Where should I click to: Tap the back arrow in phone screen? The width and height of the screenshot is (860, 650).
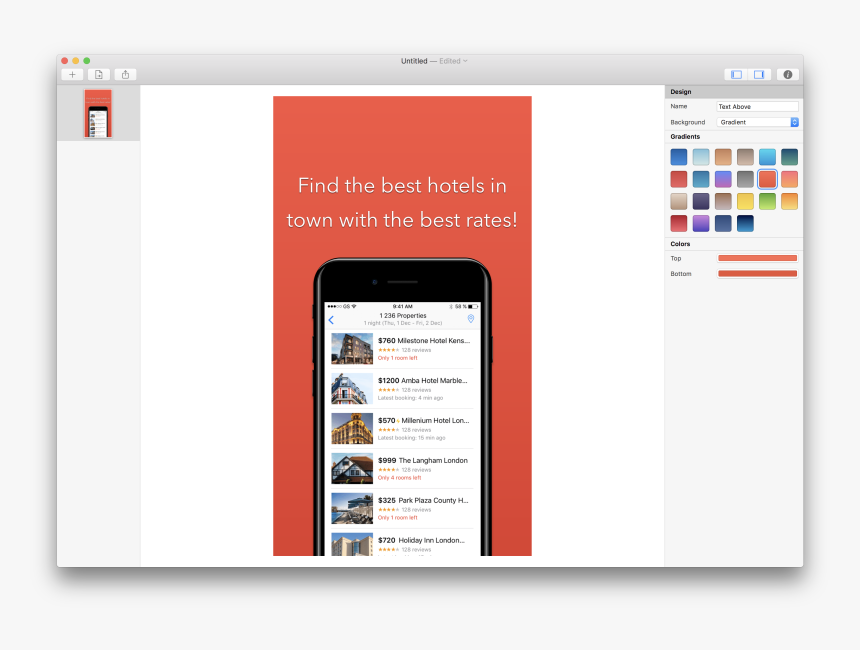(x=332, y=320)
